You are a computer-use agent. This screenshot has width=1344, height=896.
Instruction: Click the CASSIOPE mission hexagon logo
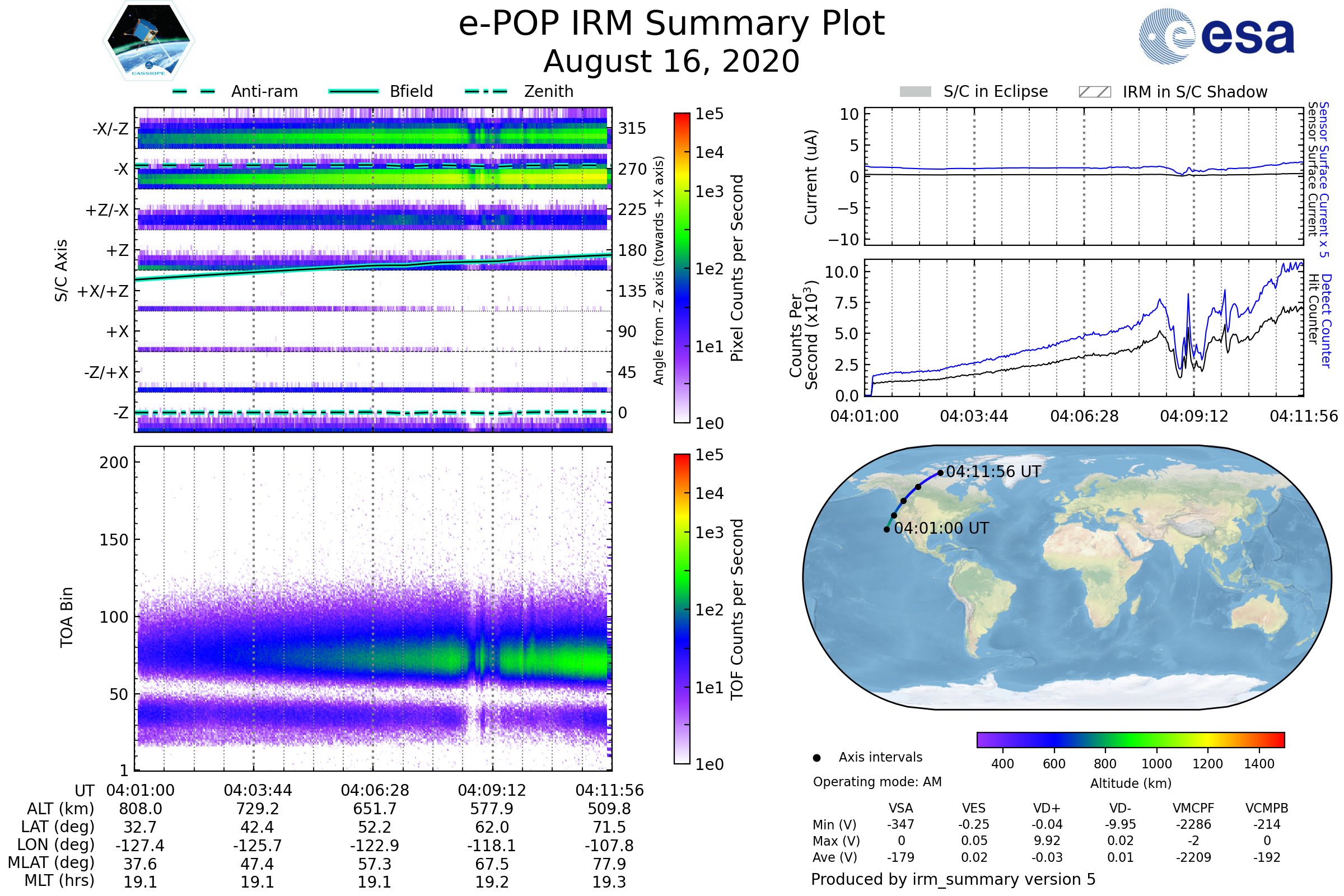pyautogui.click(x=148, y=41)
